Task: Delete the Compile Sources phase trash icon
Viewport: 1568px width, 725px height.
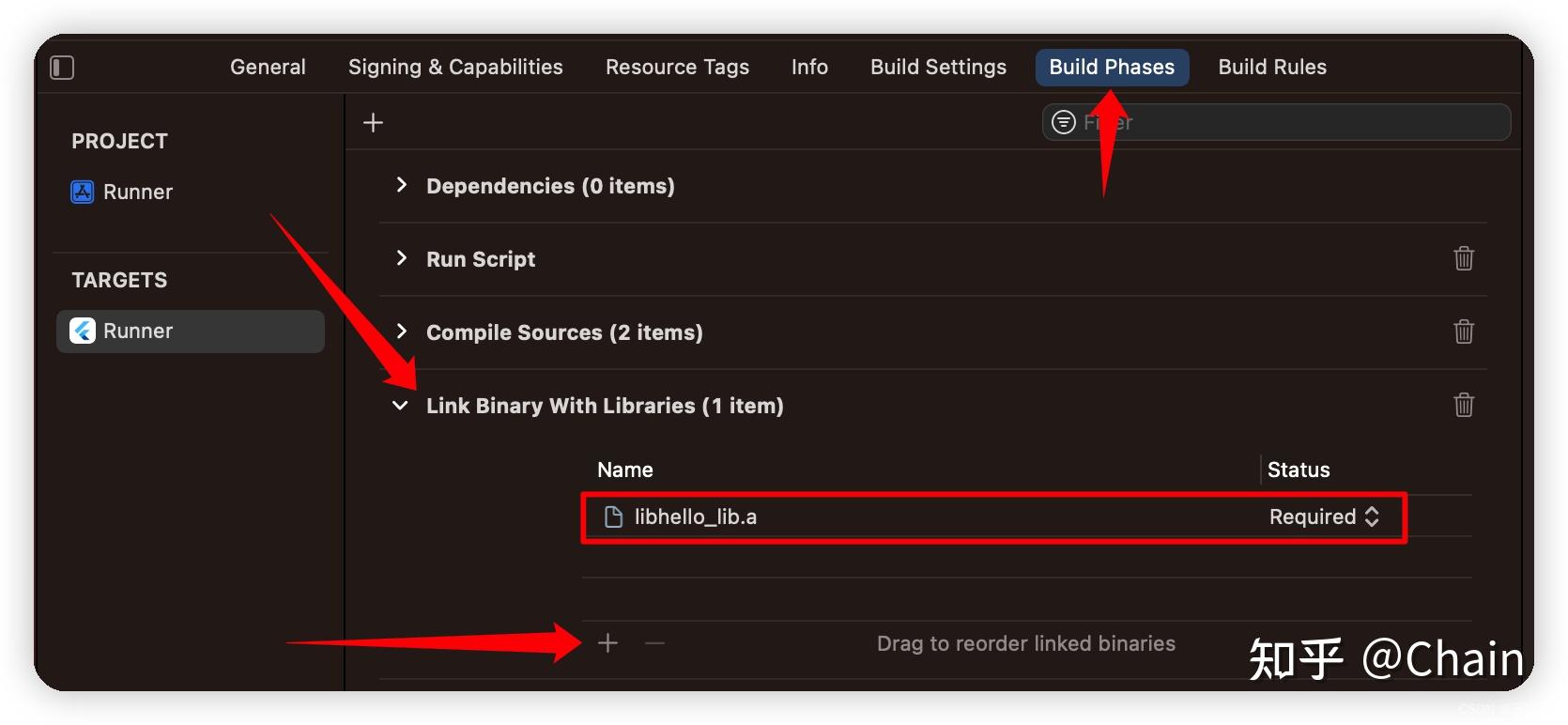Action: (1464, 332)
